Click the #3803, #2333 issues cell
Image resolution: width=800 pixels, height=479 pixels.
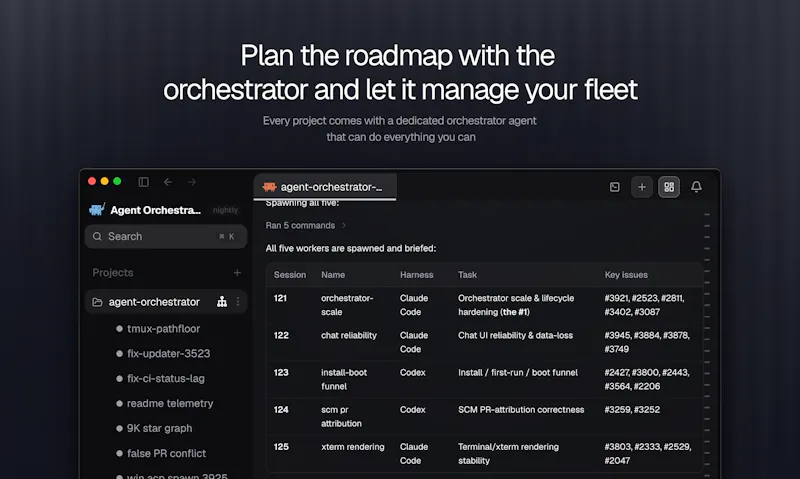648,454
